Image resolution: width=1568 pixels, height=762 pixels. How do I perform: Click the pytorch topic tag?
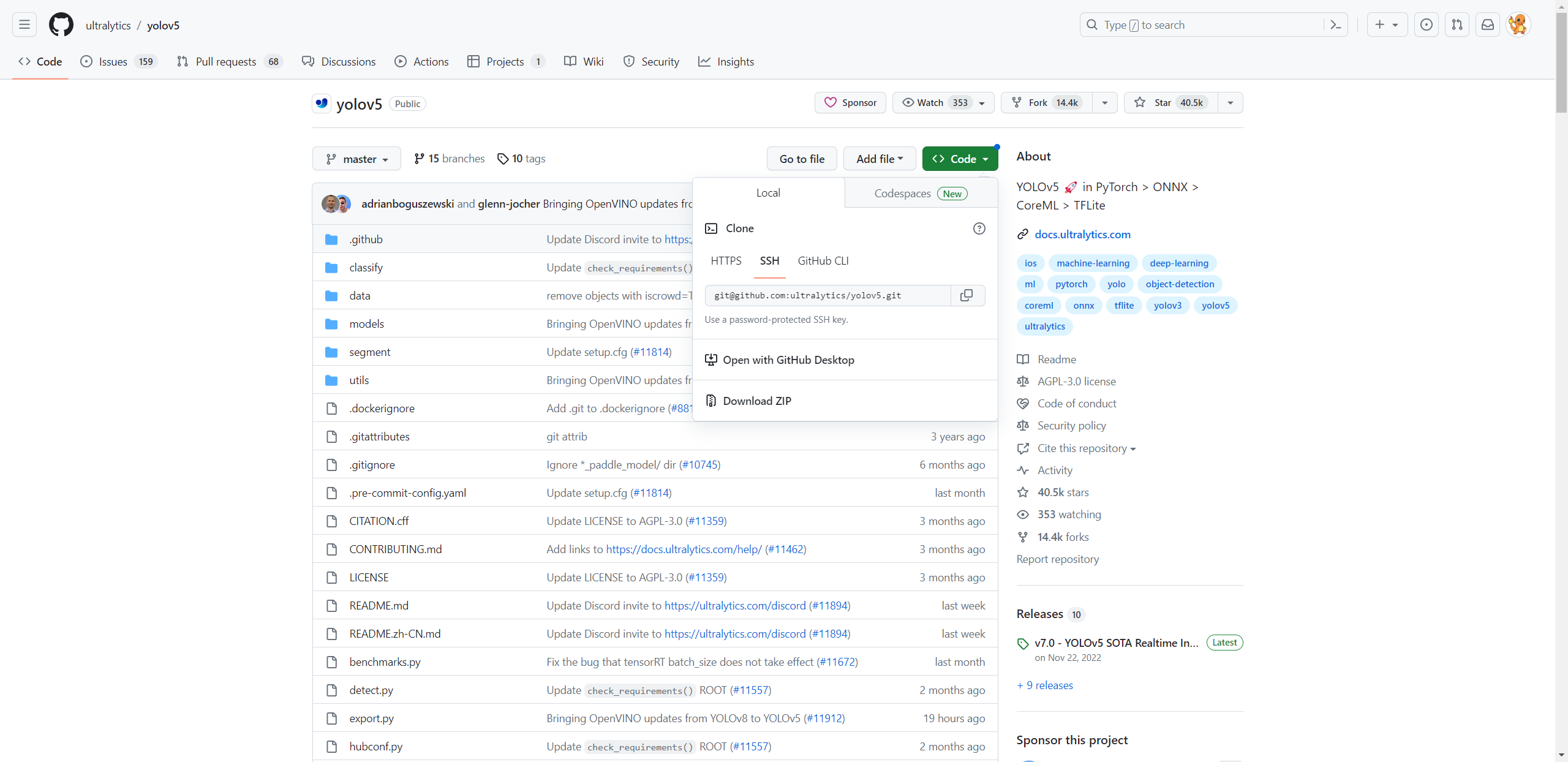coord(1071,284)
